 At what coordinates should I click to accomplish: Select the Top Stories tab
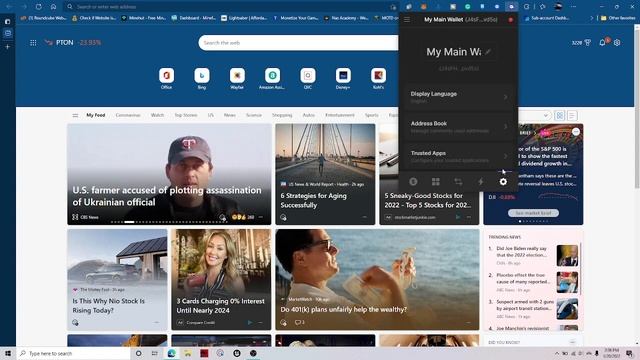[x=186, y=116]
